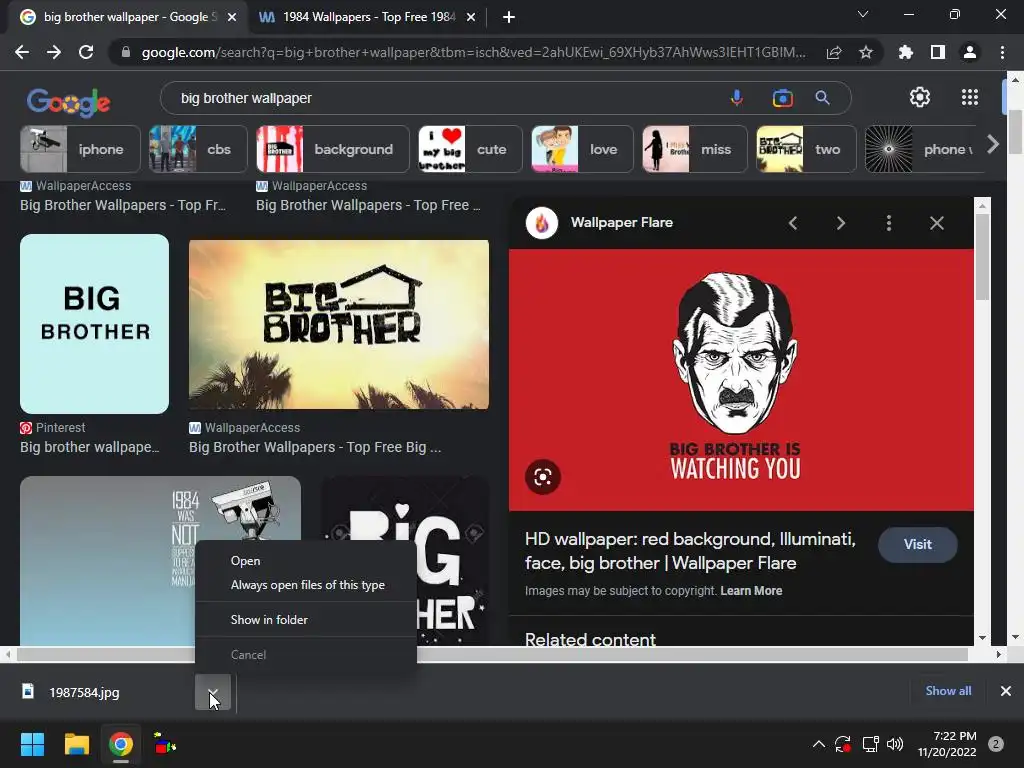Open Chrome from the taskbar
Viewport: 1024px width, 768px height.
click(121, 744)
